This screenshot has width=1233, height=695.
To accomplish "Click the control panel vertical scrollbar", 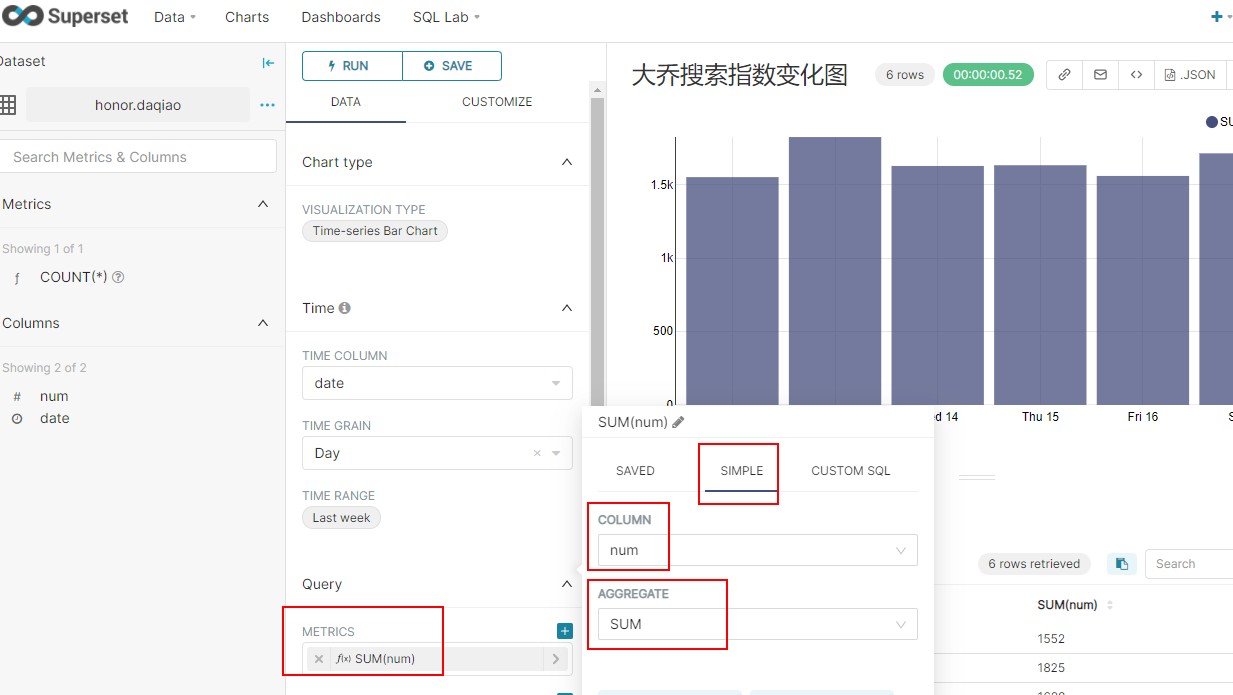I will point(597,250).
